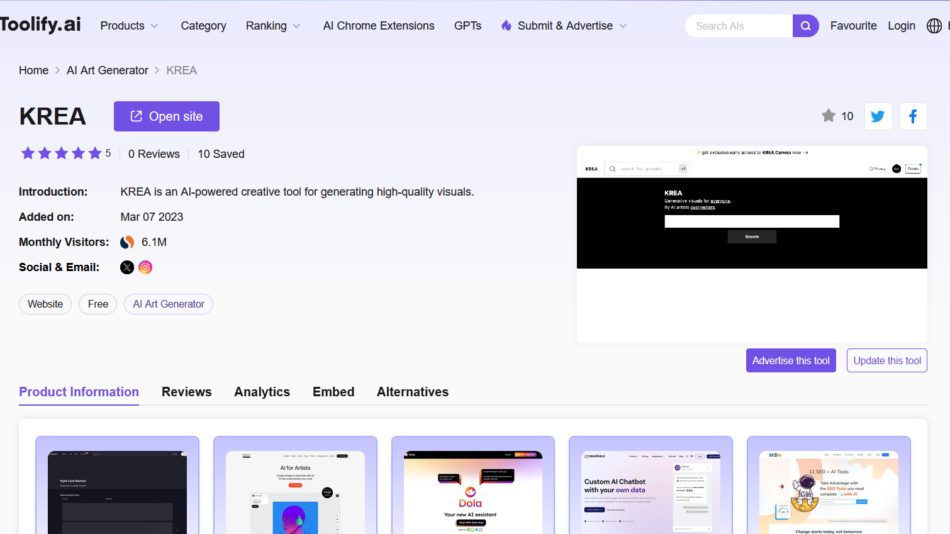Click Update this tool button
The height and width of the screenshot is (534, 950).
[x=887, y=361]
